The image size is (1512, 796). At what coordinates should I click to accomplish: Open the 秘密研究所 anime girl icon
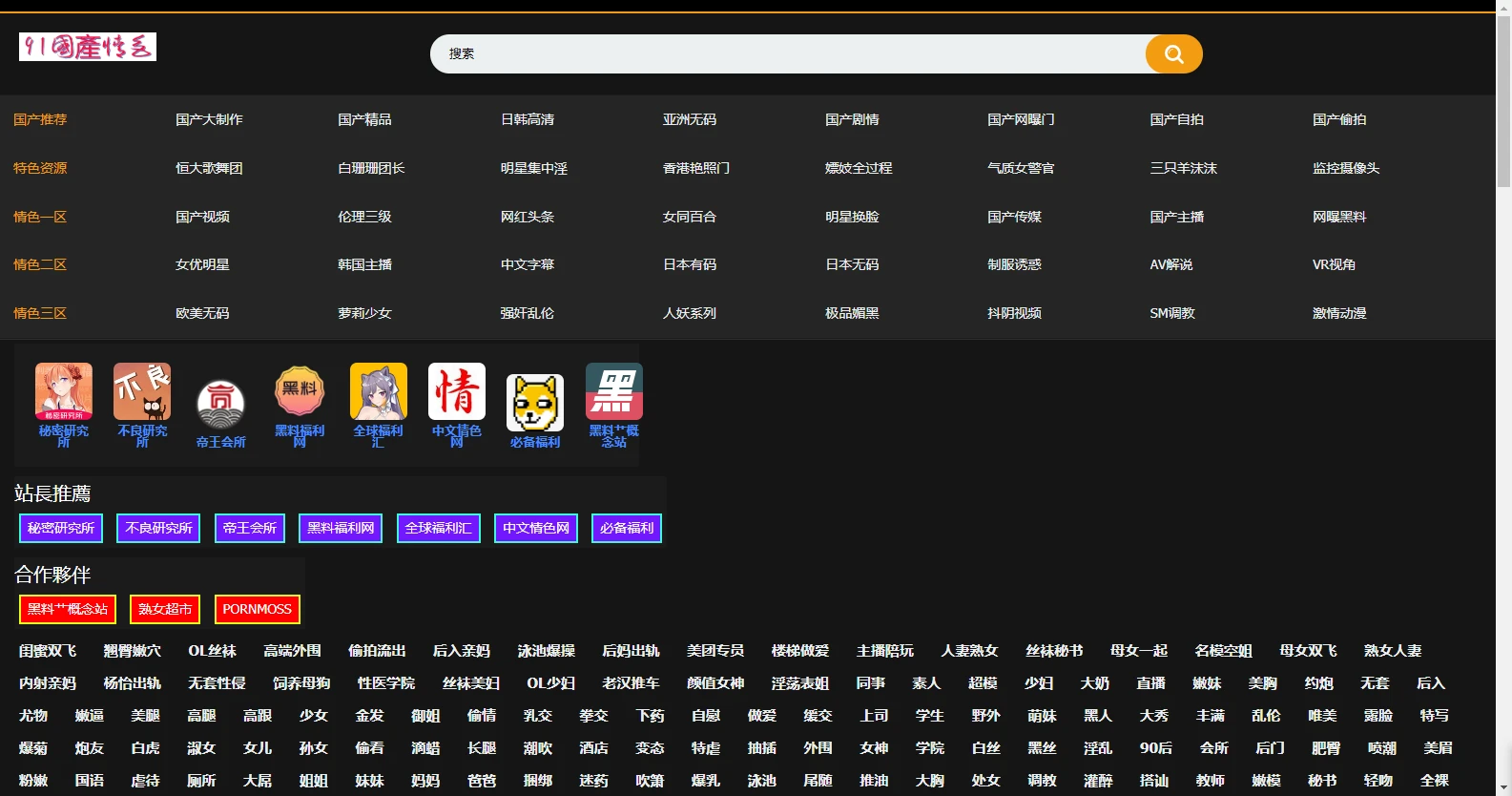64,392
